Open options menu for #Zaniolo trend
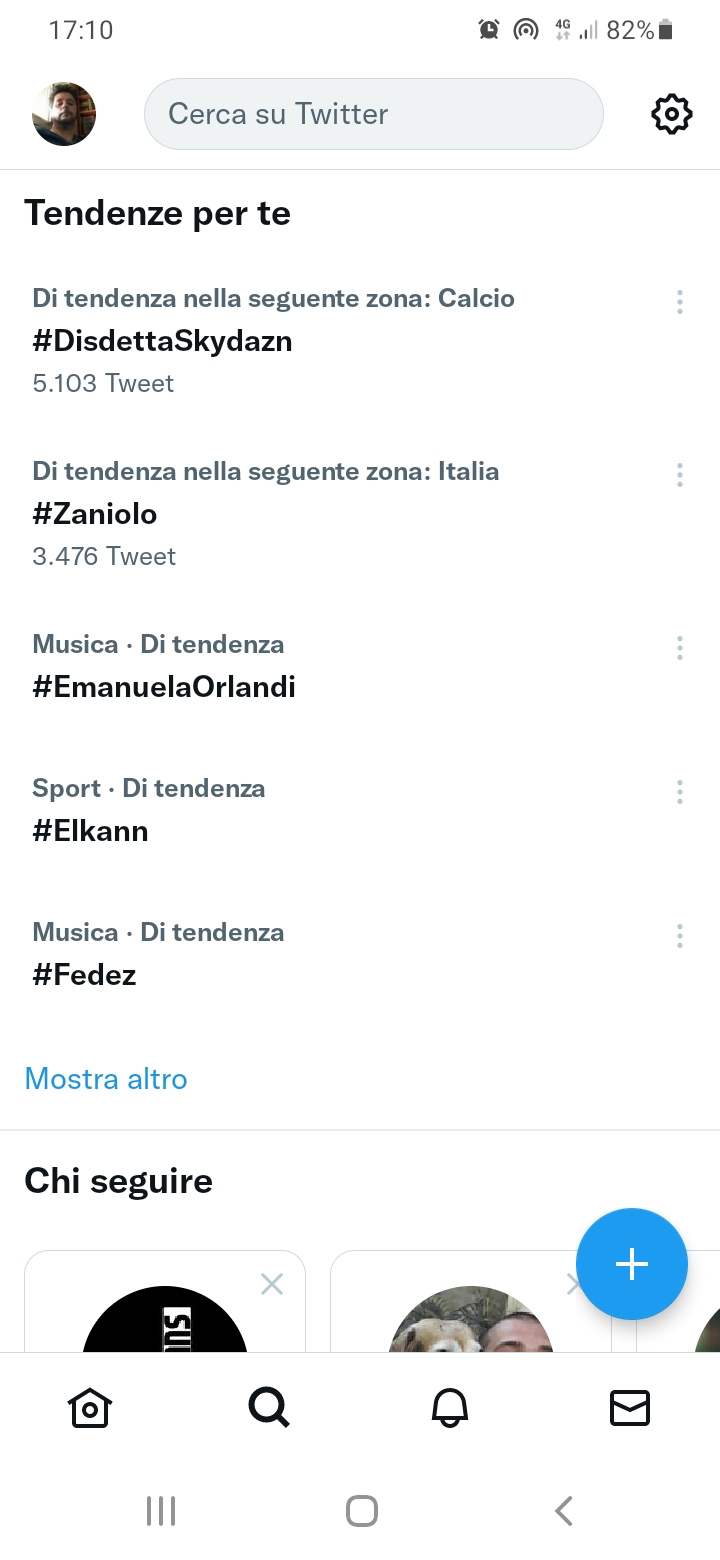 point(680,475)
